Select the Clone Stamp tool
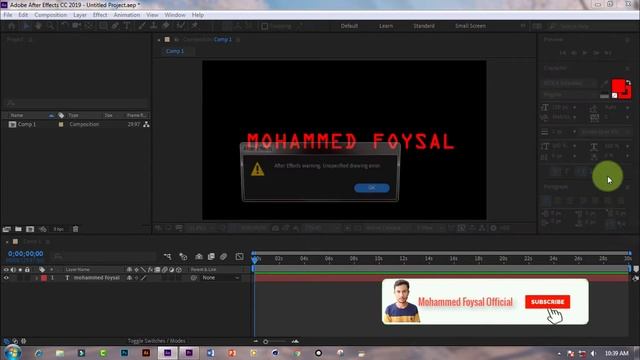640x360 pixels. tap(153, 26)
